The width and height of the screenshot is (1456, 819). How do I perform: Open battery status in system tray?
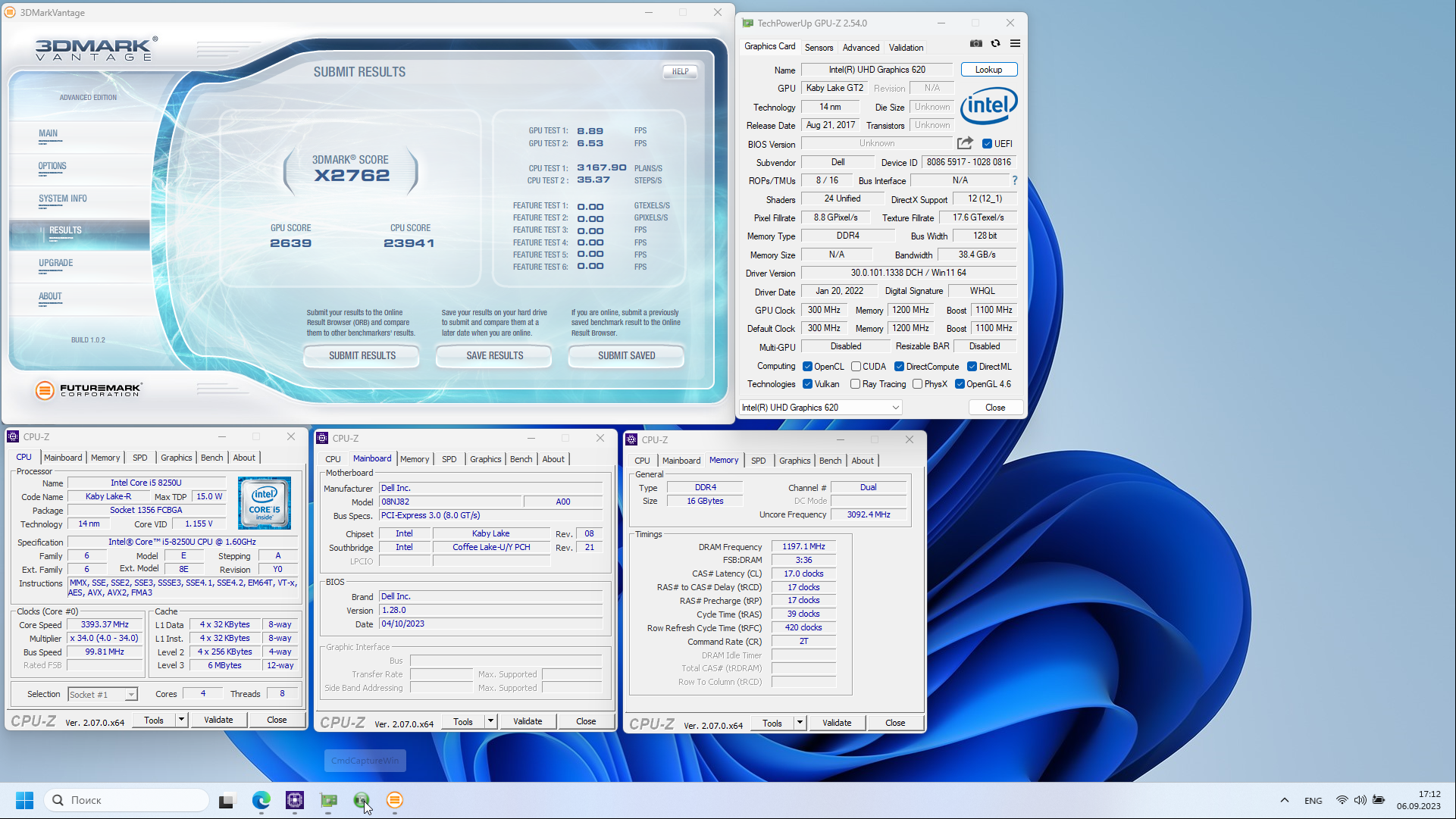click(x=1379, y=800)
